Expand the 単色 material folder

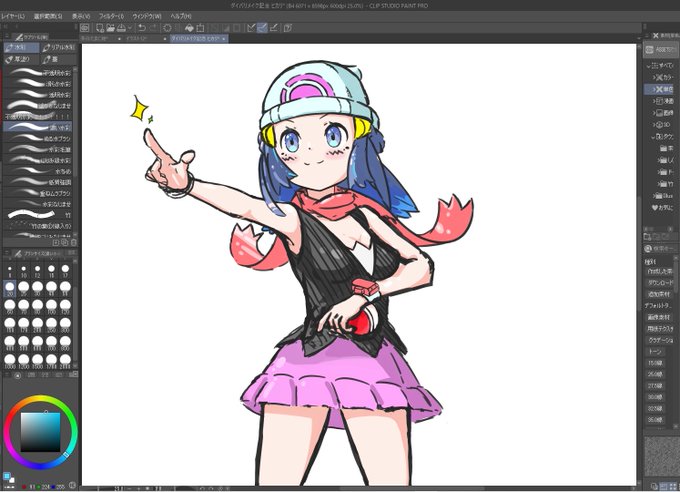pos(654,89)
